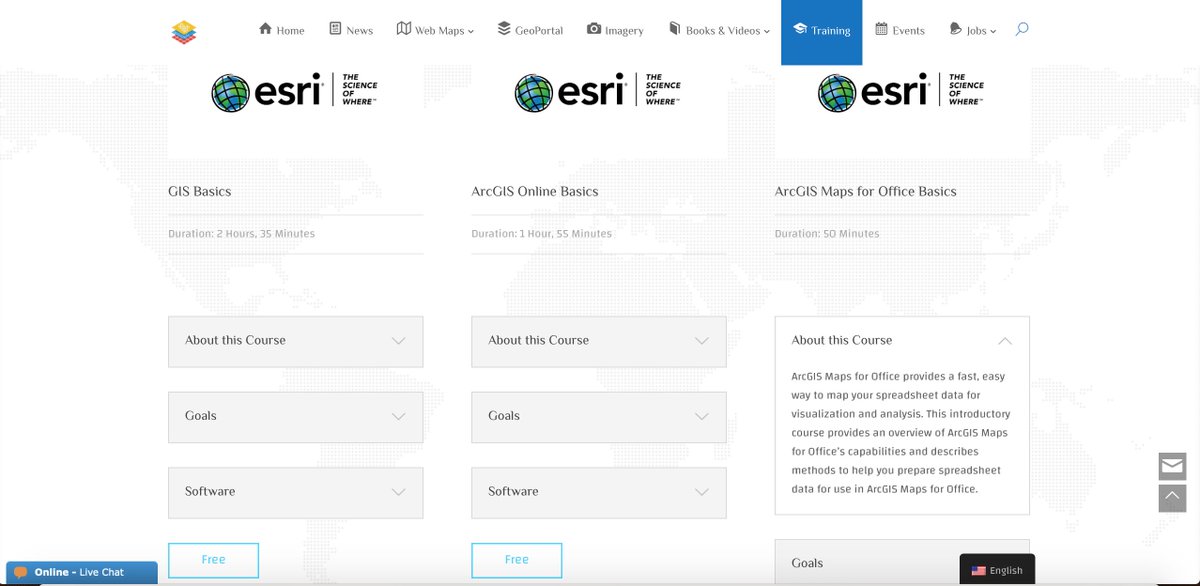This screenshot has width=1200, height=586.
Task: Expand Goals under GIS Basics
Action: click(x=295, y=416)
